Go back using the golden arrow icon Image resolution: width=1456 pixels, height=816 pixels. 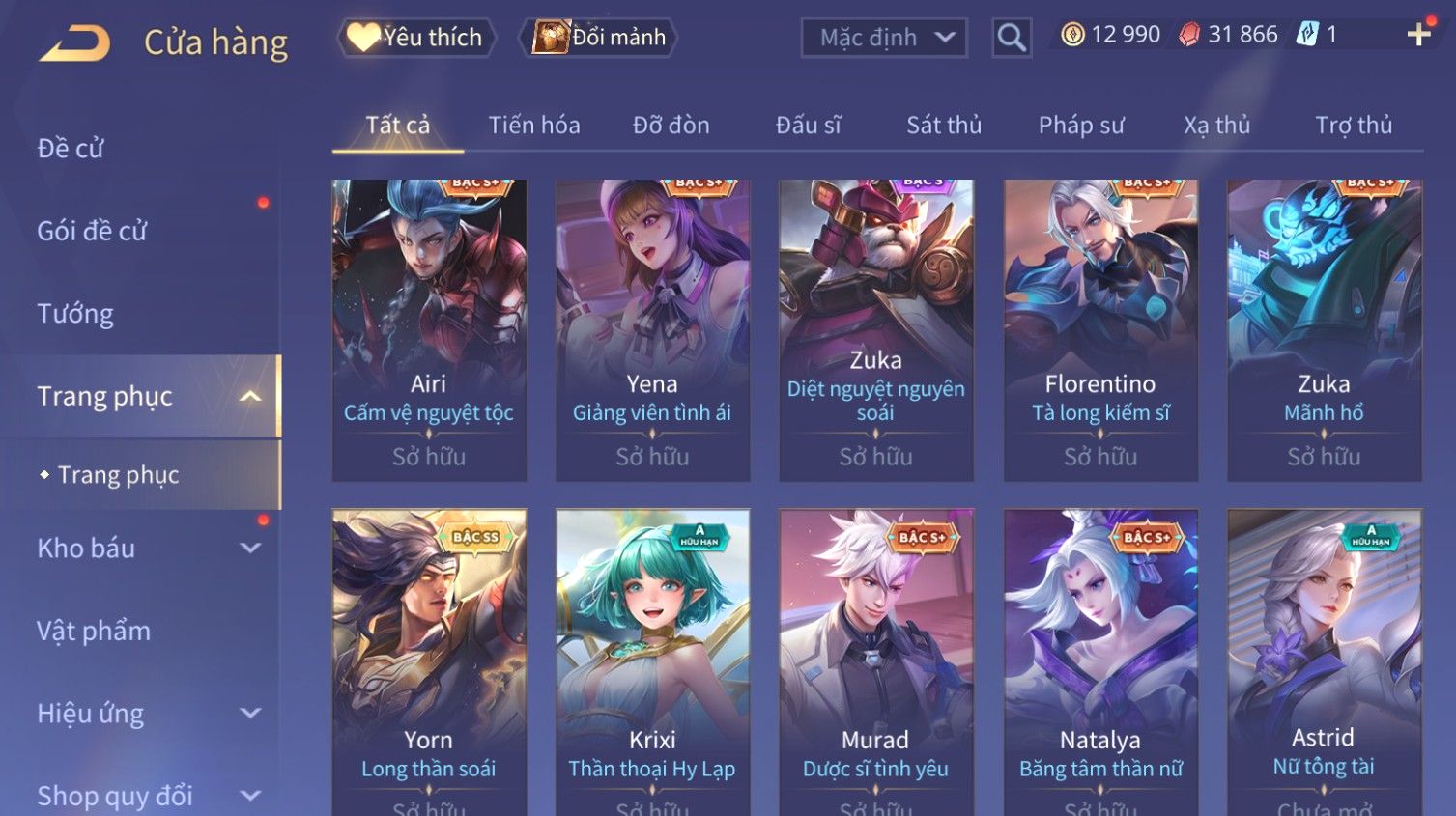pos(74,43)
